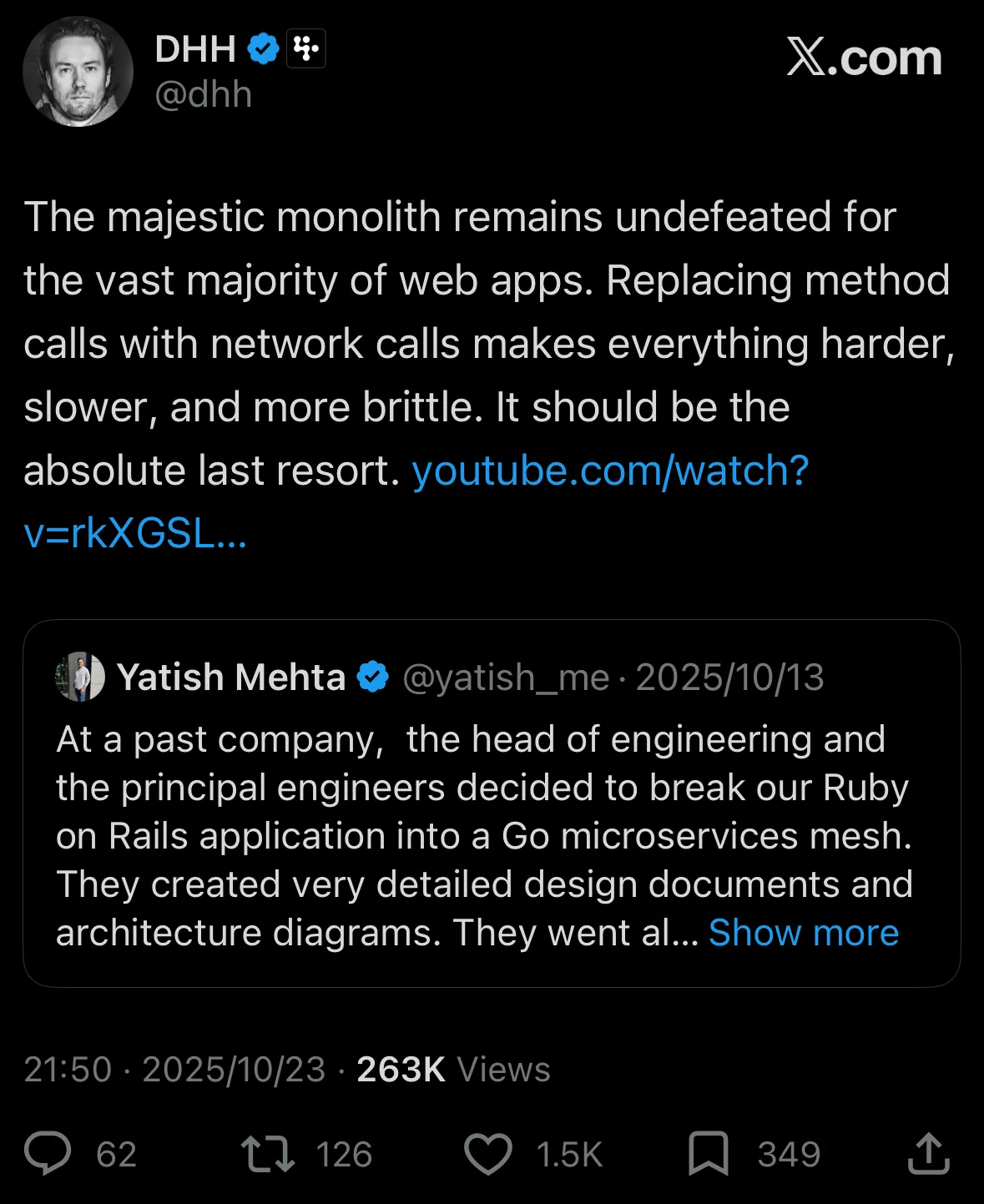The height and width of the screenshot is (1204, 984).
Task: Click the repost arrows icon
Action: (267, 1154)
